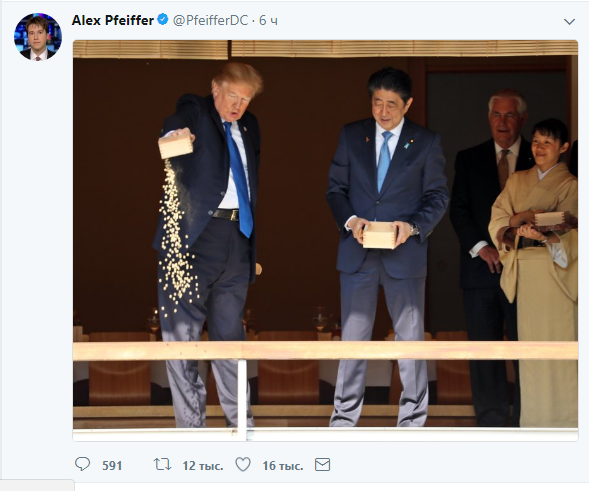Click the blue verified badge
589x491 pixels.
pyautogui.click(x=163, y=20)
